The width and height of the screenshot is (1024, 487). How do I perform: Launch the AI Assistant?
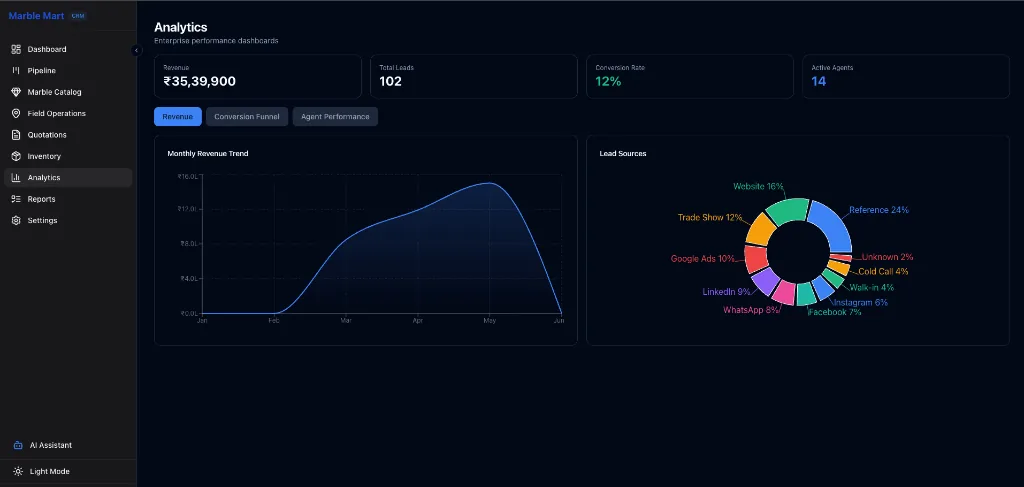pyautogui.click(x=68, y=445)
